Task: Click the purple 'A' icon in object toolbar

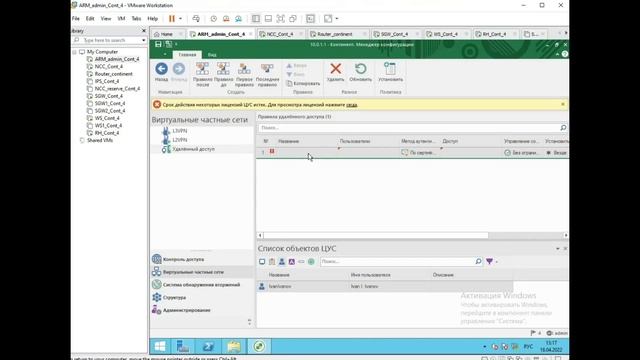Action: point(291,262)
